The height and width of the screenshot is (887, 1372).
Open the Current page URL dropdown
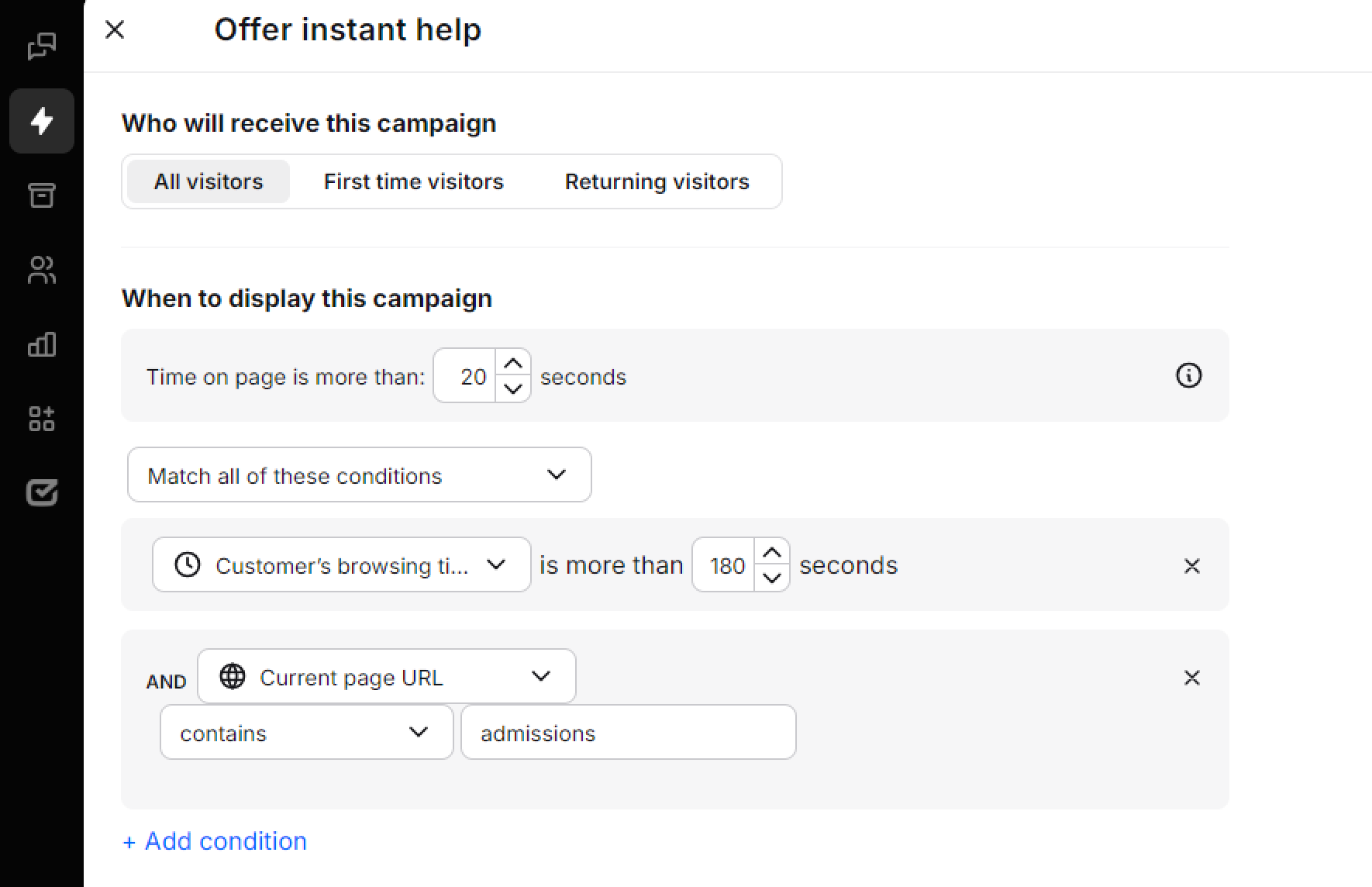tap(386, 677)
